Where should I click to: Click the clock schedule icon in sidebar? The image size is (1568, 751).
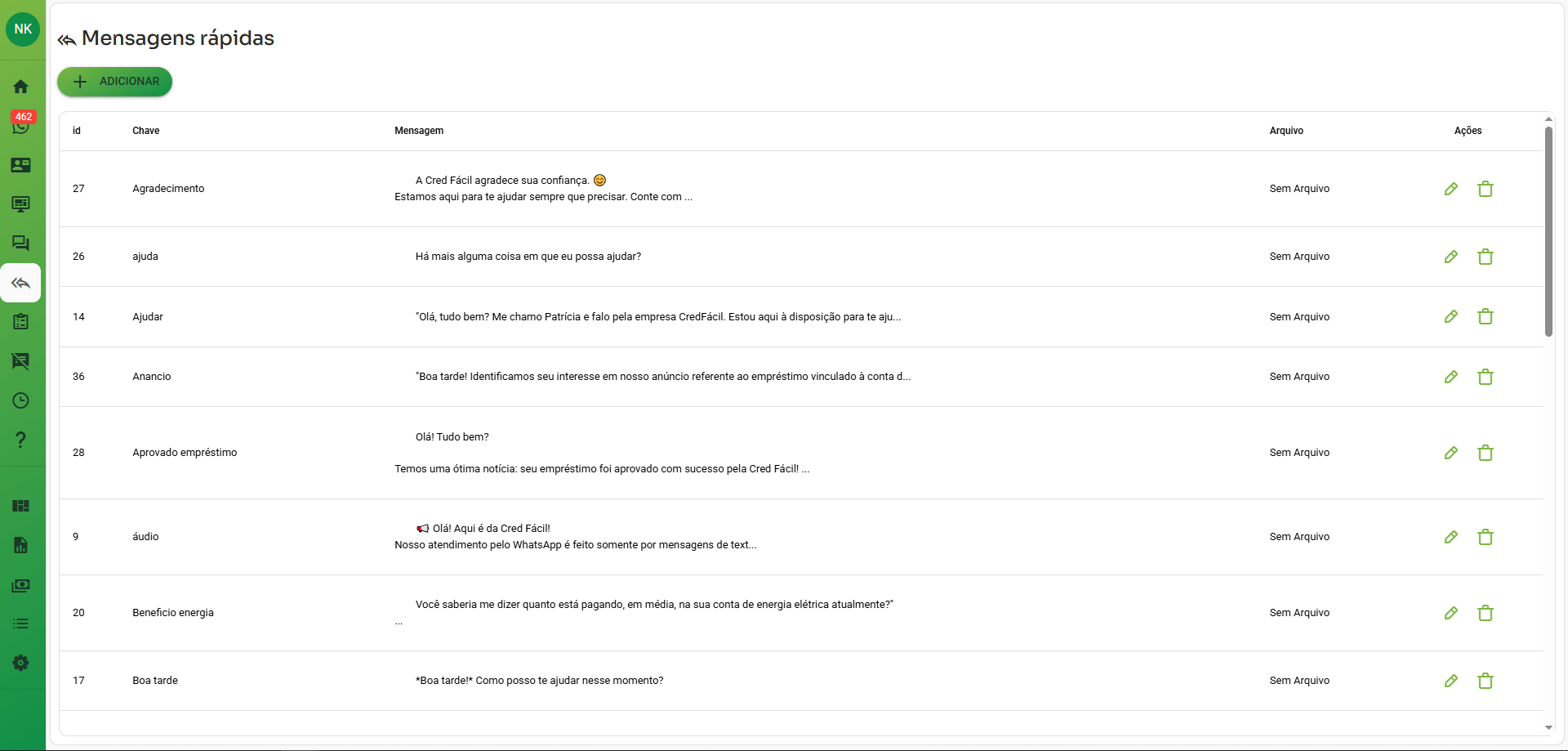21,400
